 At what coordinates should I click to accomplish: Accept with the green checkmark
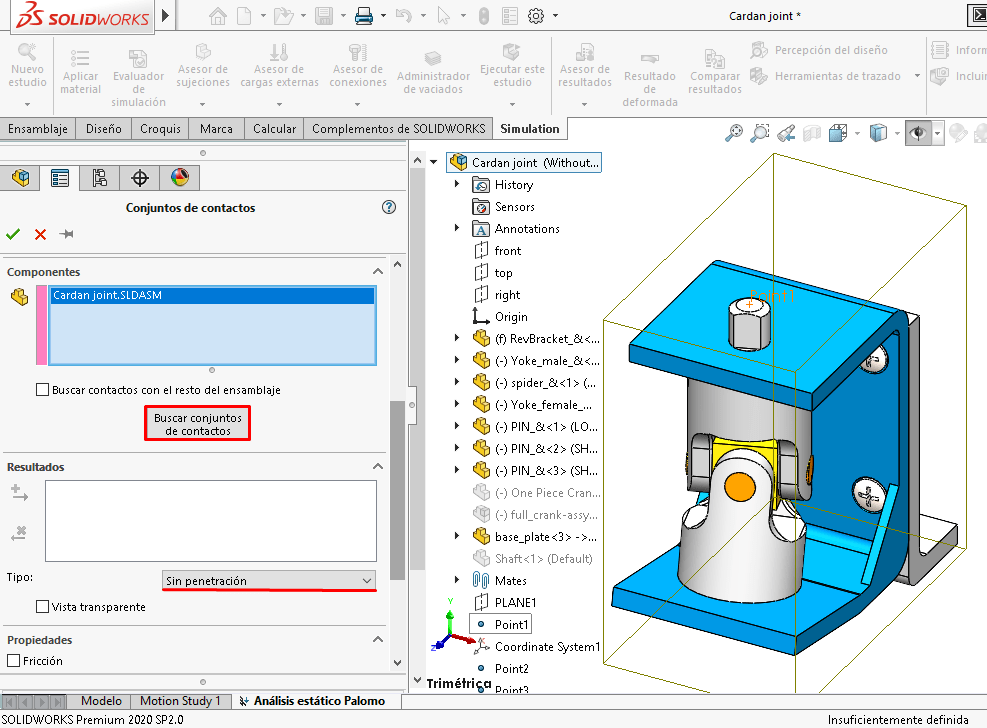coord(13,234)
